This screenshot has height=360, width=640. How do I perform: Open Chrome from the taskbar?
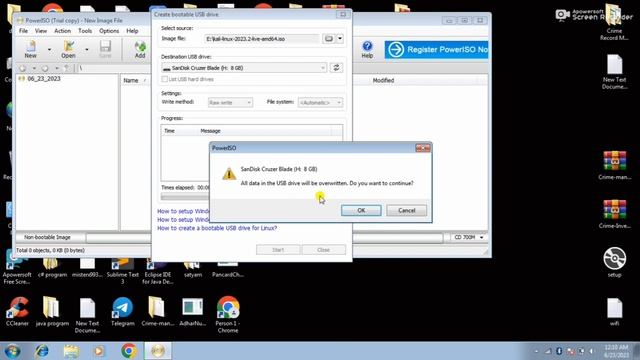pos(129,351)
